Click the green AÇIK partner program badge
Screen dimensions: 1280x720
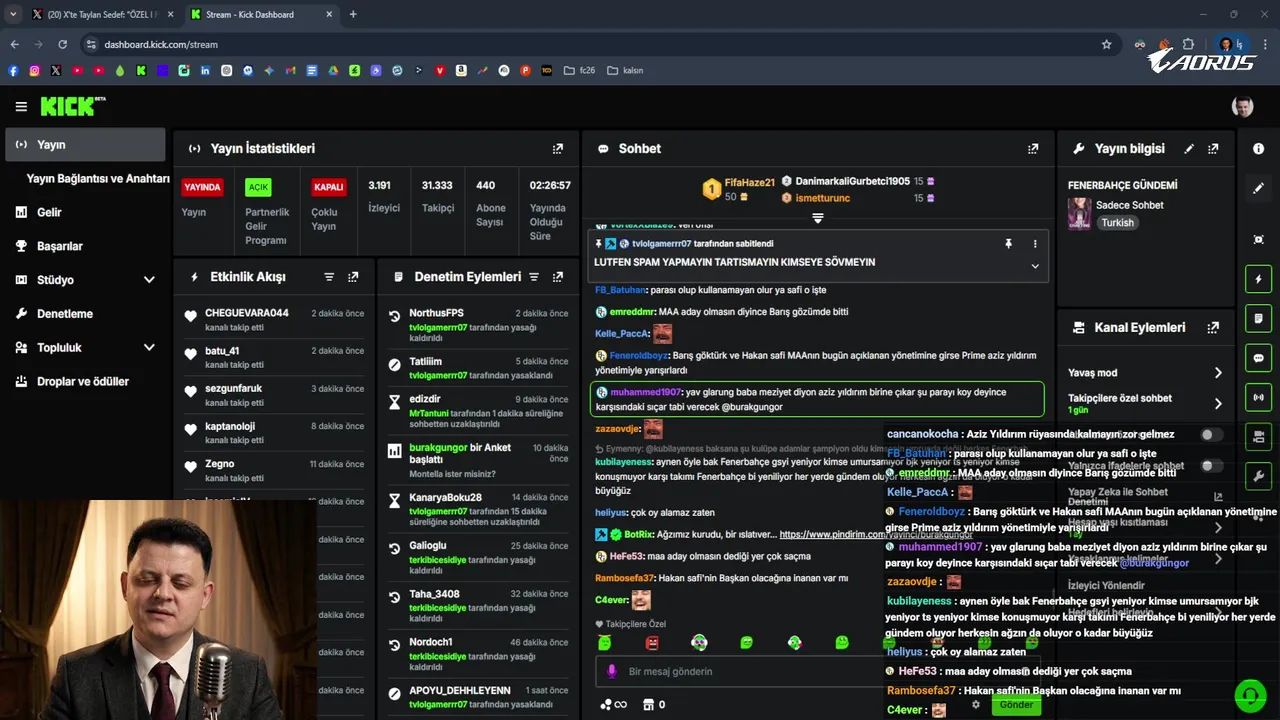click(x=259, y=187)
